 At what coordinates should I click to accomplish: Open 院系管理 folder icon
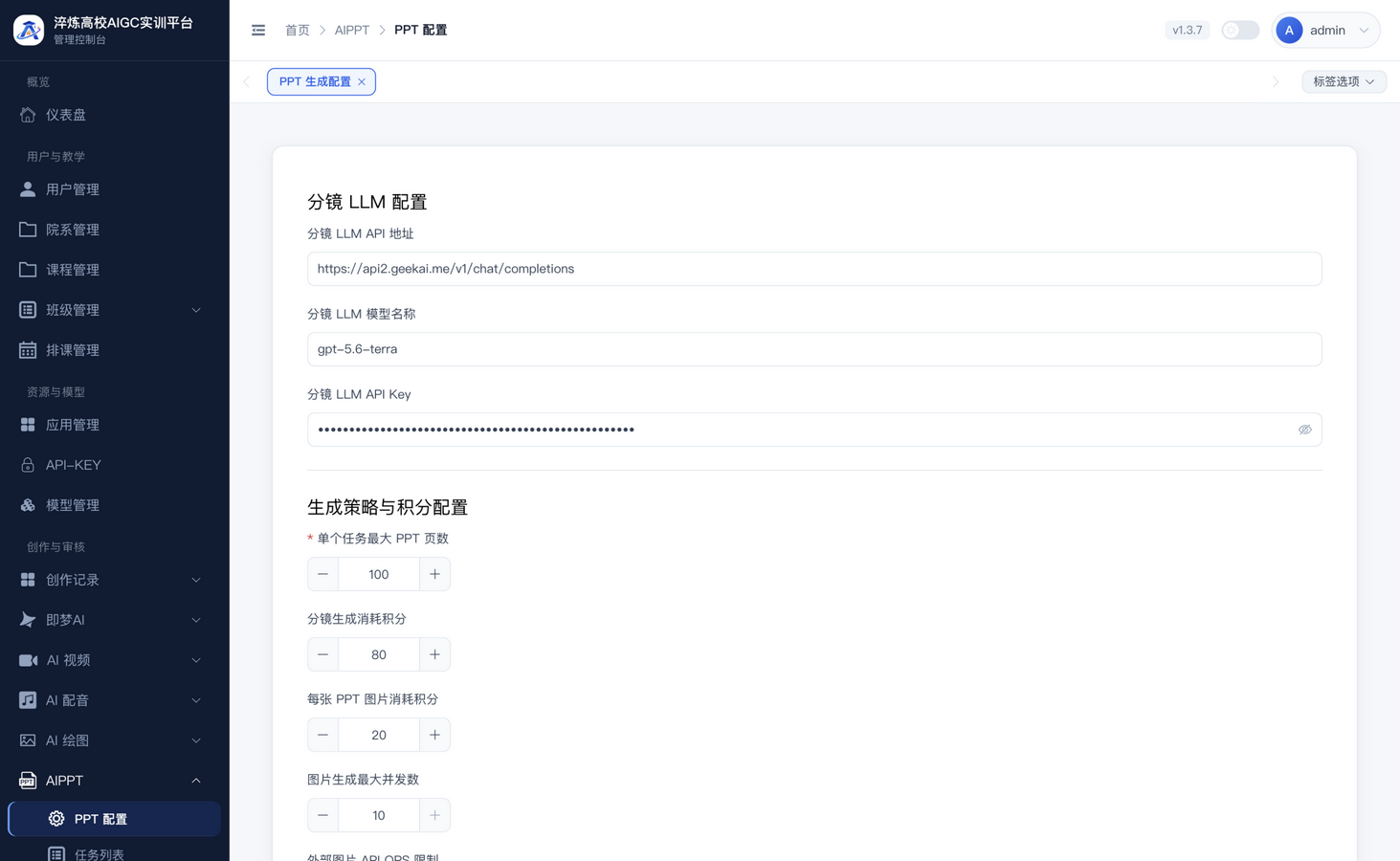pos(28,230)
